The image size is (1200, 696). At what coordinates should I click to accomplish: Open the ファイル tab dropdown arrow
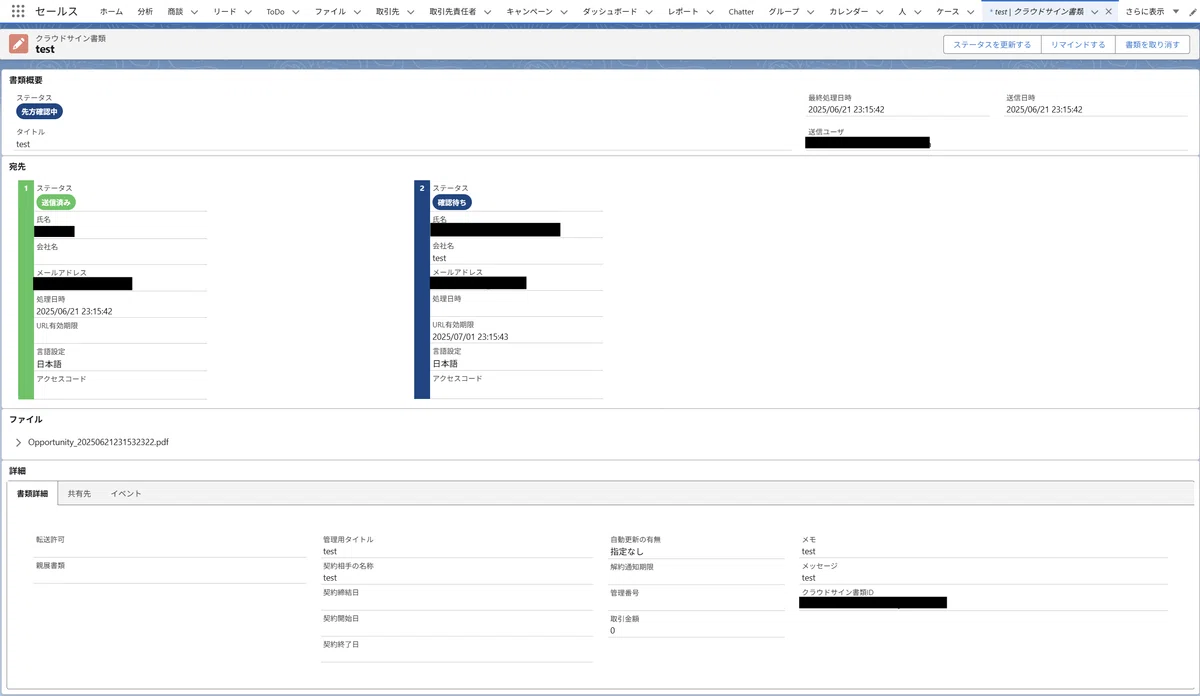[356, 11]
